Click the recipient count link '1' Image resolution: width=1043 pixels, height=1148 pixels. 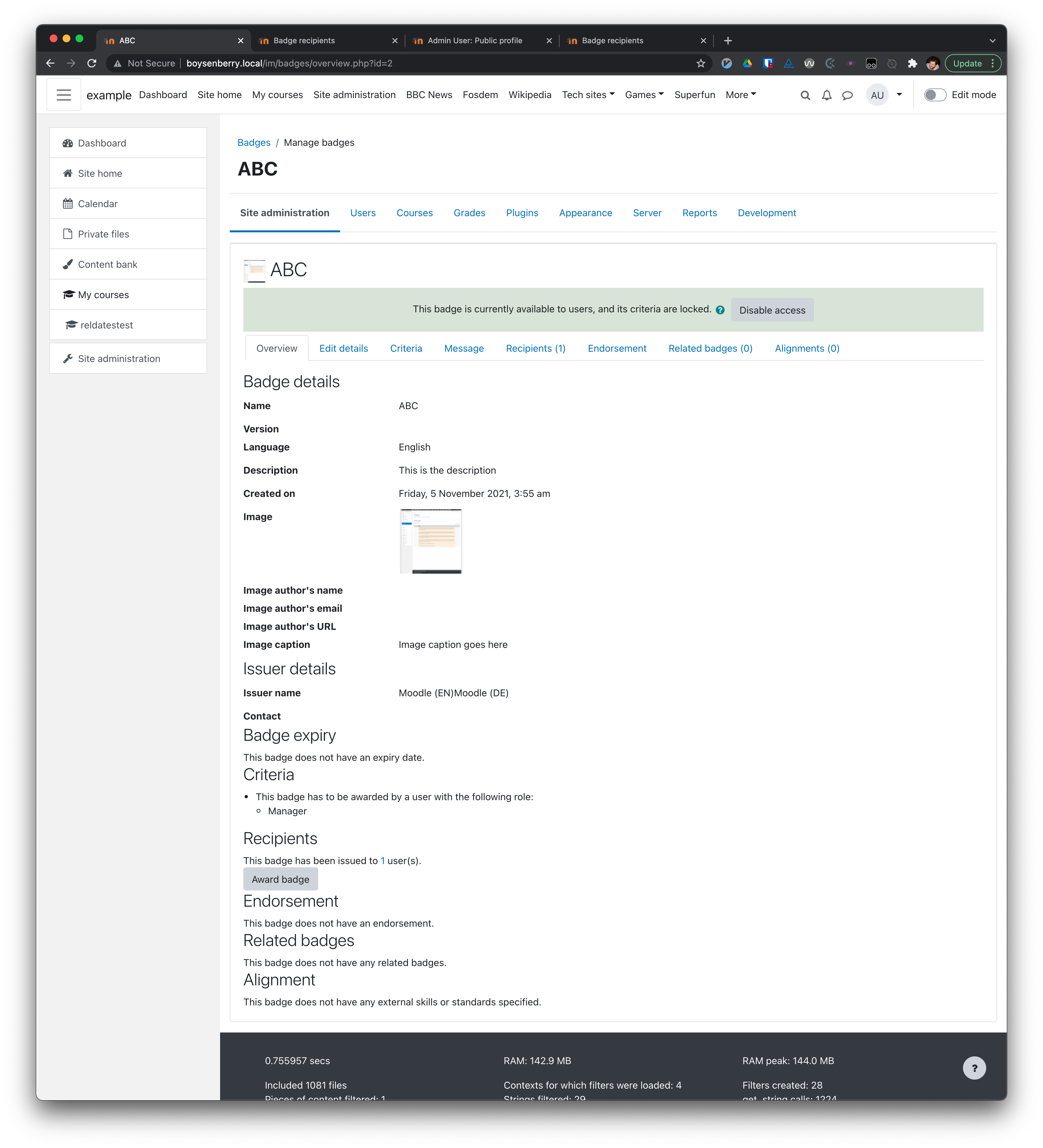(382, 861)
